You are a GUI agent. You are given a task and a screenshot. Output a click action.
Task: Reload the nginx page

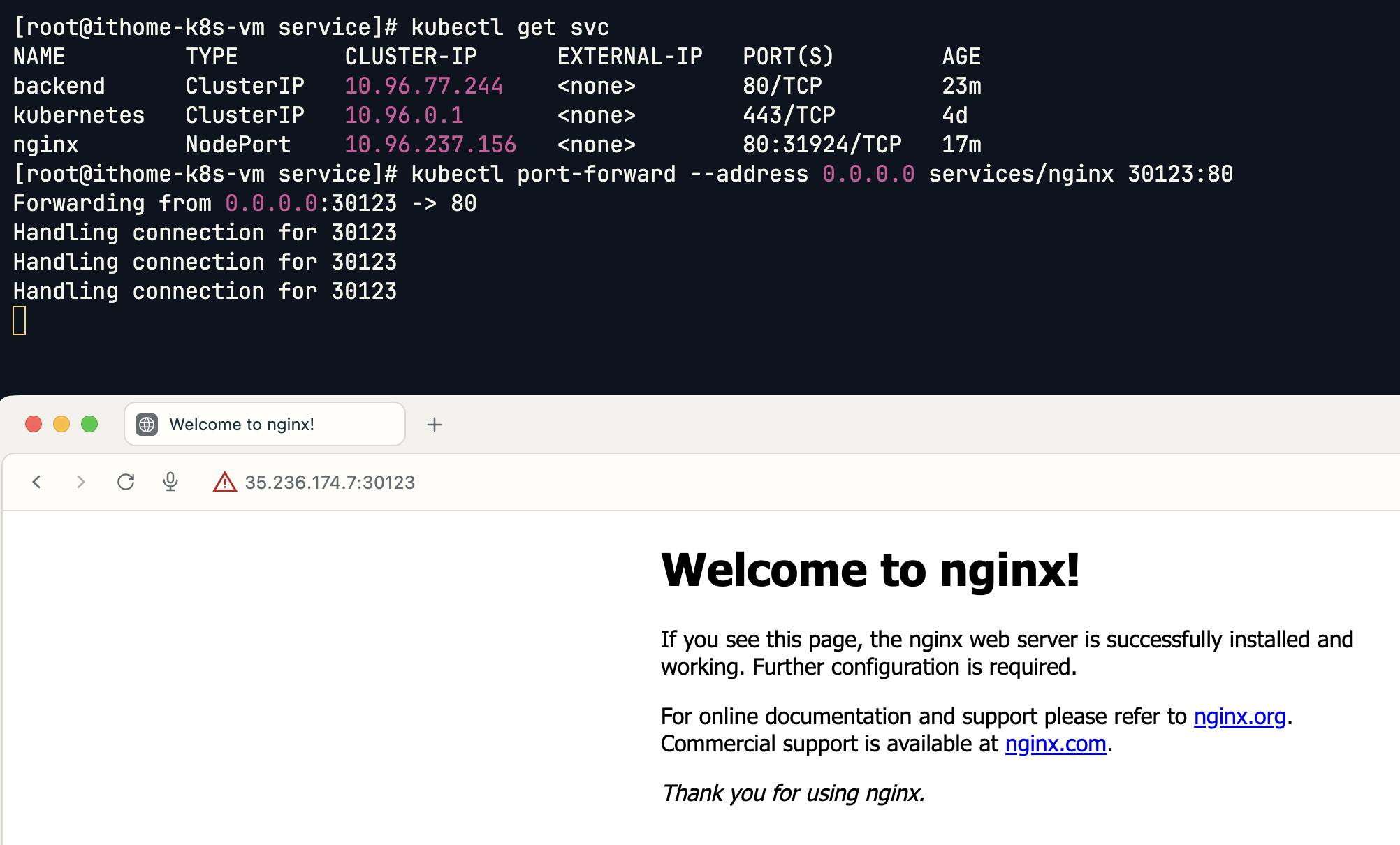pos(126,482)
